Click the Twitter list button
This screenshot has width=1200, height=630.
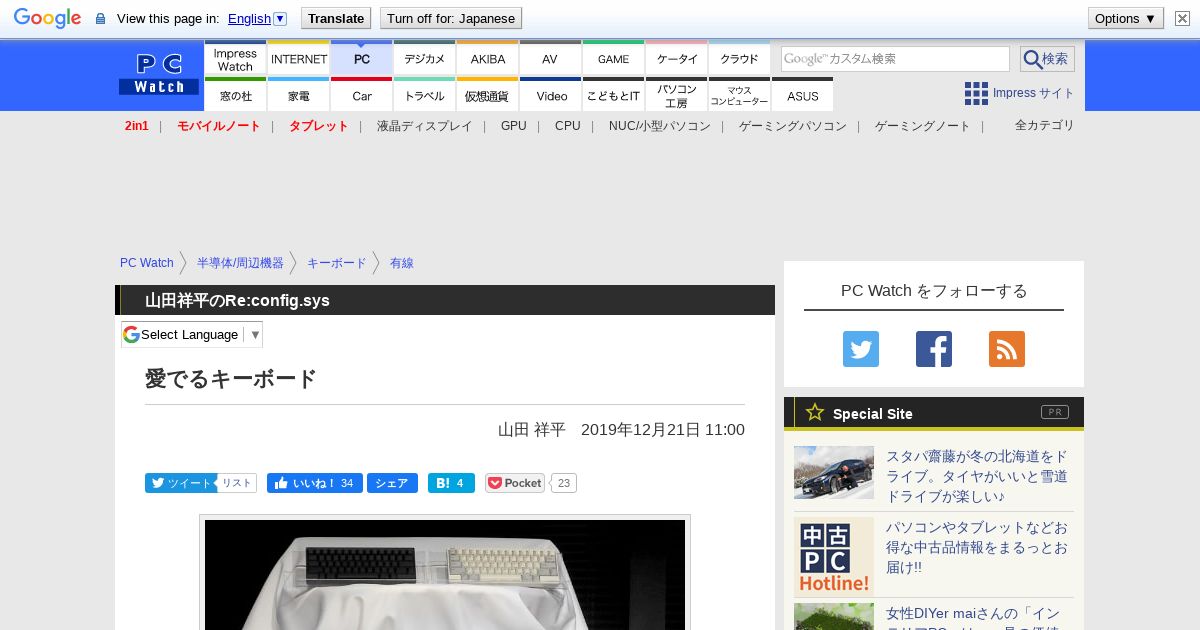coord(237,483)
